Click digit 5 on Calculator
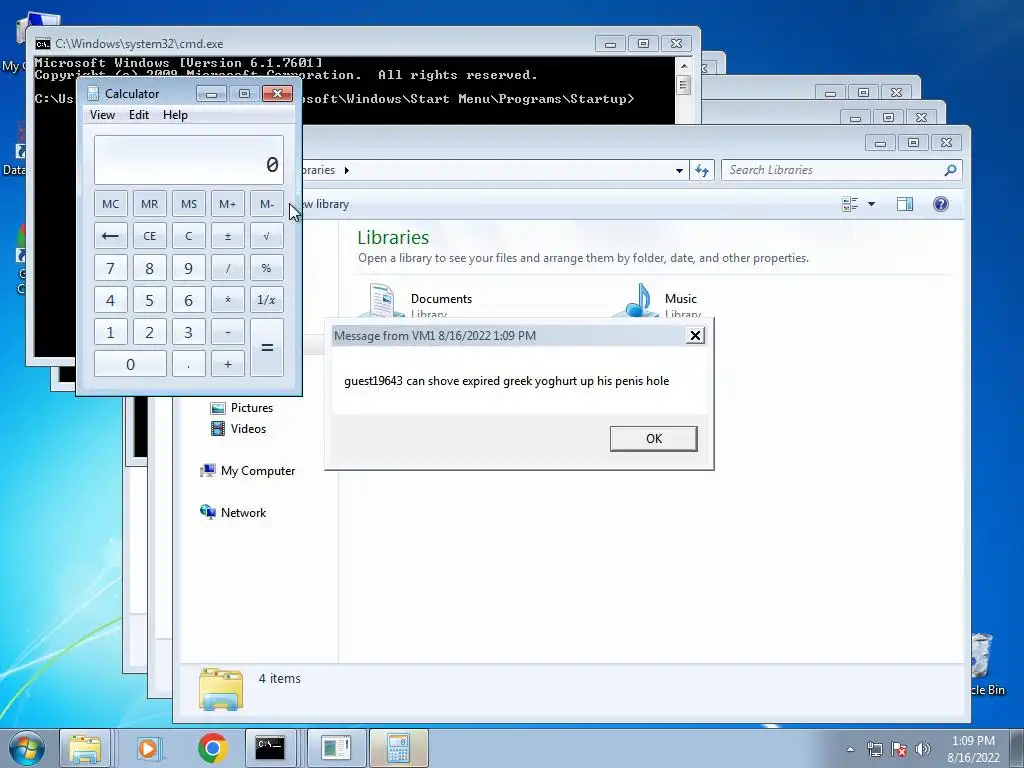Viewport: 1024px width, 768px height. (x=150, y=300)
